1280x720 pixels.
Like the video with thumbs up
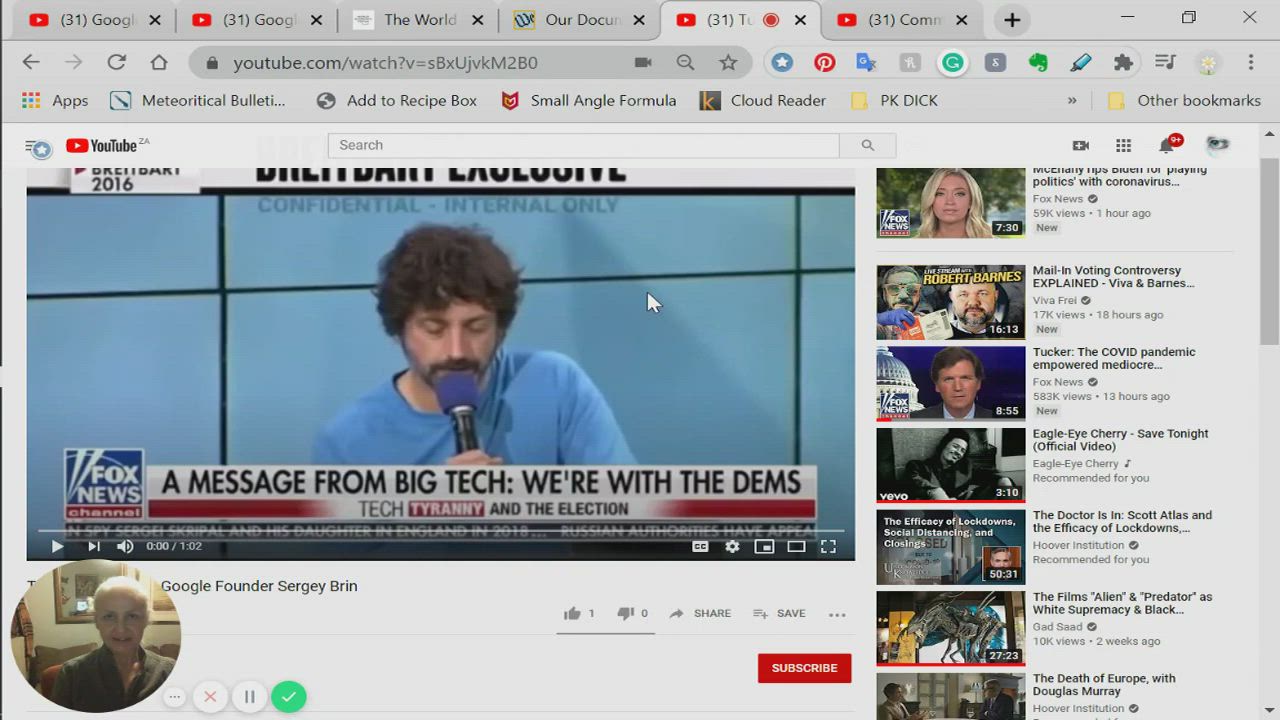572,613
